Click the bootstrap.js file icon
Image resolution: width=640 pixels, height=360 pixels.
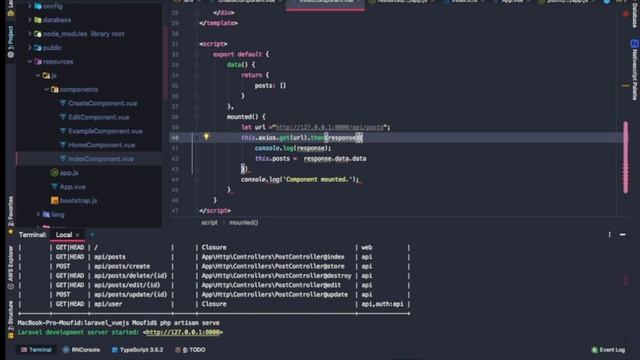pos(54,200)
